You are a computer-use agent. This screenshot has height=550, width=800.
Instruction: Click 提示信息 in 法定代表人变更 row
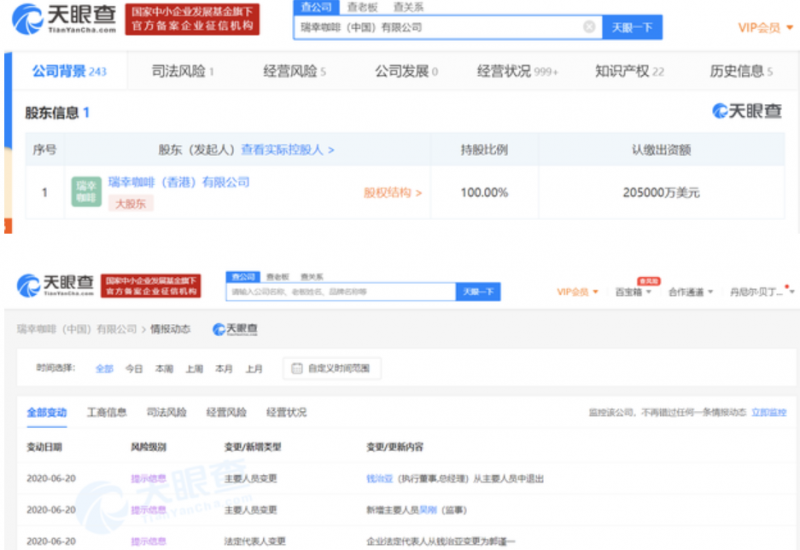click(x=148, y=541)
